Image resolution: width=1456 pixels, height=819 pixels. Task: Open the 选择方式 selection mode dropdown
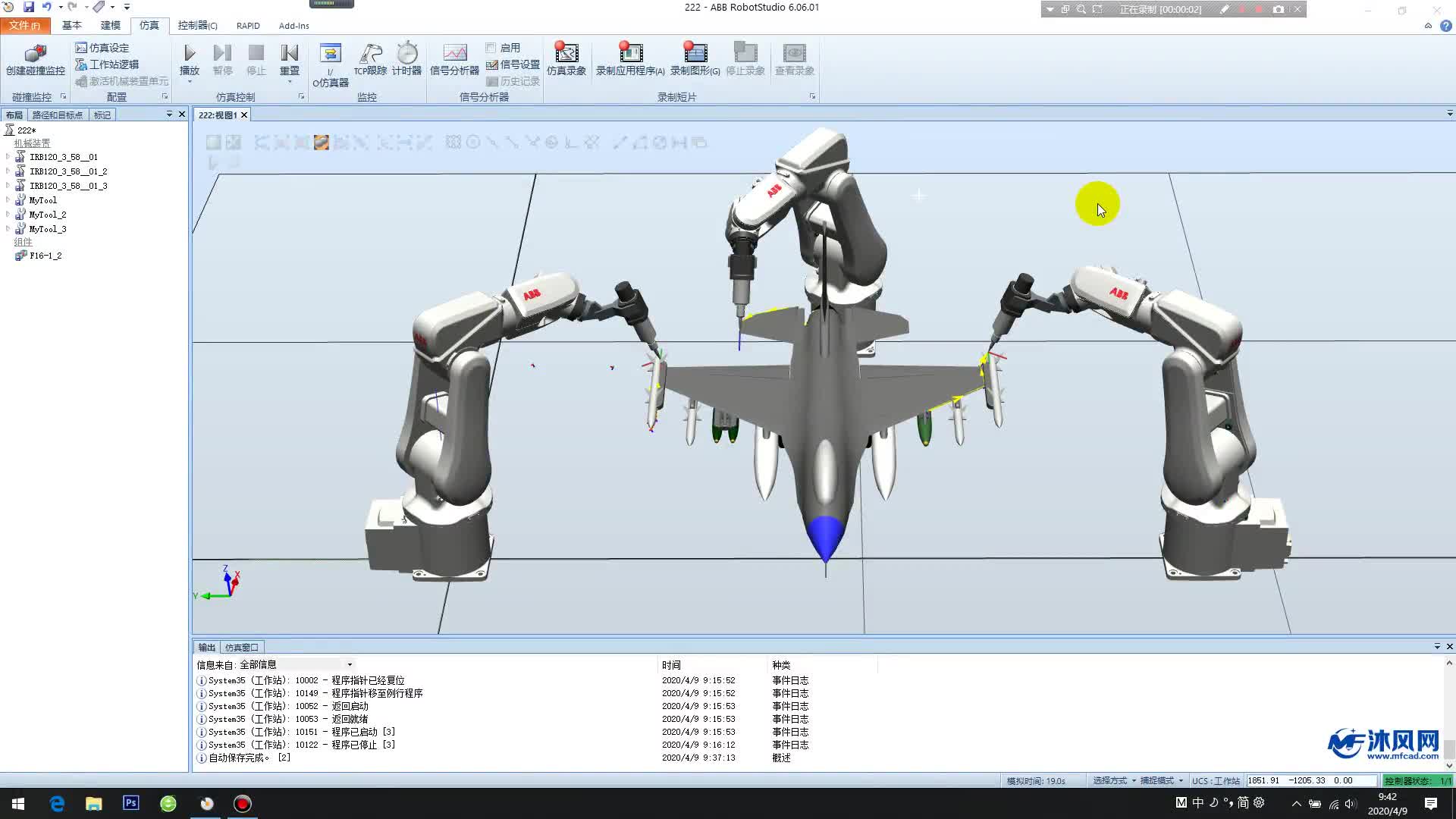coord(1115,780)
